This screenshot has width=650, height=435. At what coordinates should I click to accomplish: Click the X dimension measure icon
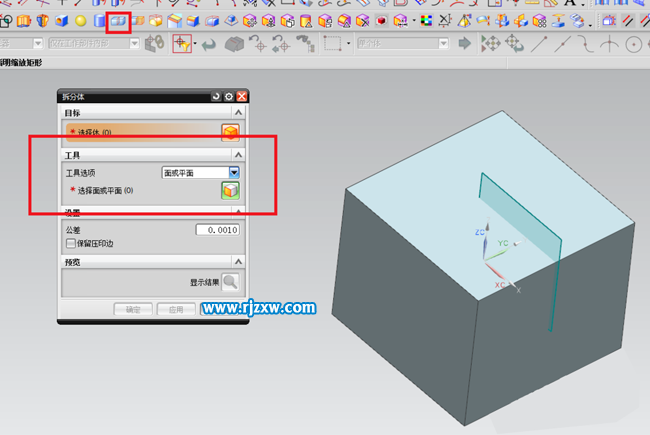tap(445, 20)
